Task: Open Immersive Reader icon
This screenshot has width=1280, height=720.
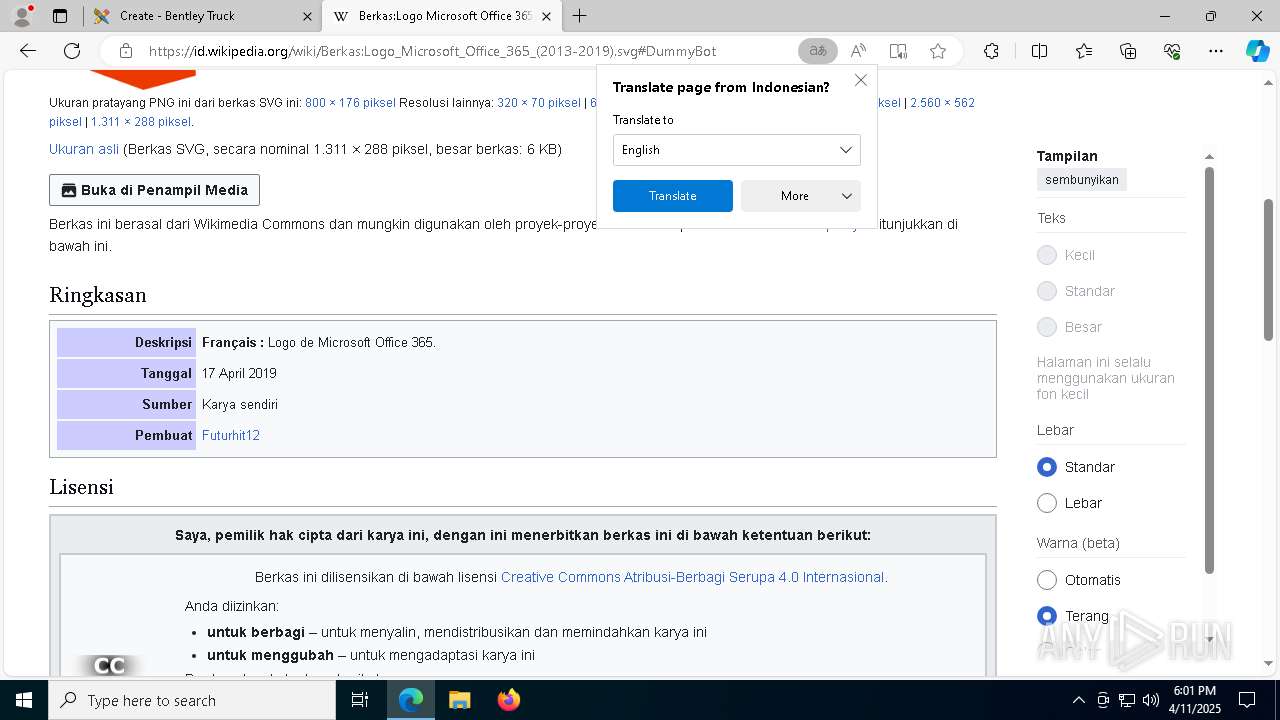Action: pos(898,51)
